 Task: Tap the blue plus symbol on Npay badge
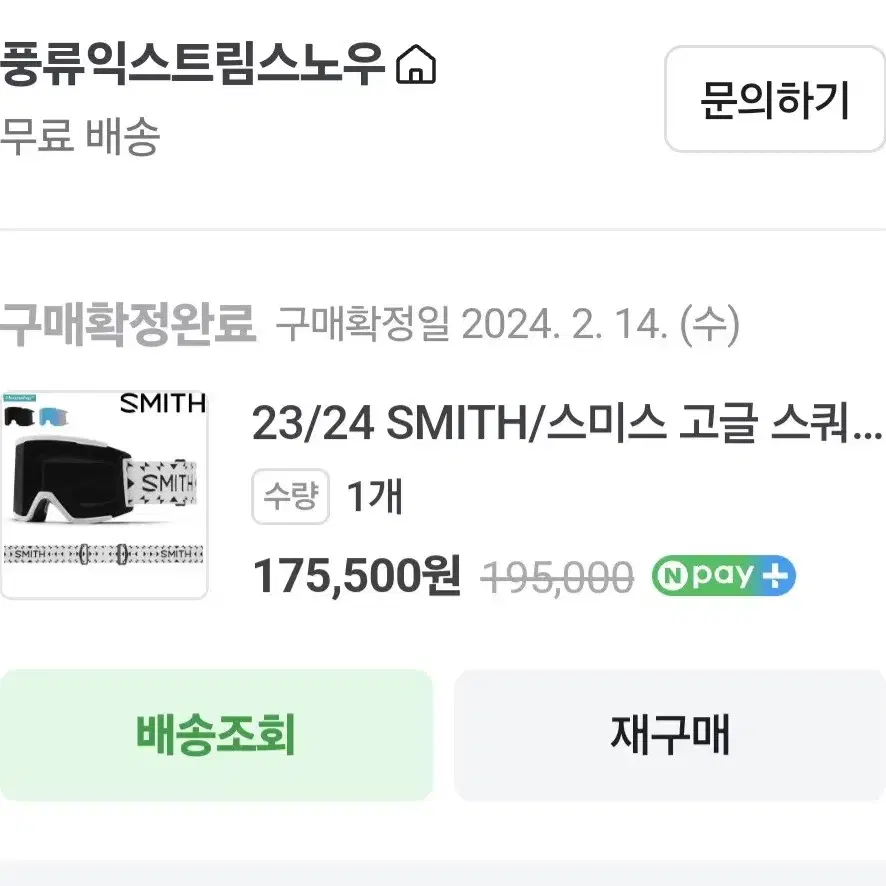[x=775, y=575]
